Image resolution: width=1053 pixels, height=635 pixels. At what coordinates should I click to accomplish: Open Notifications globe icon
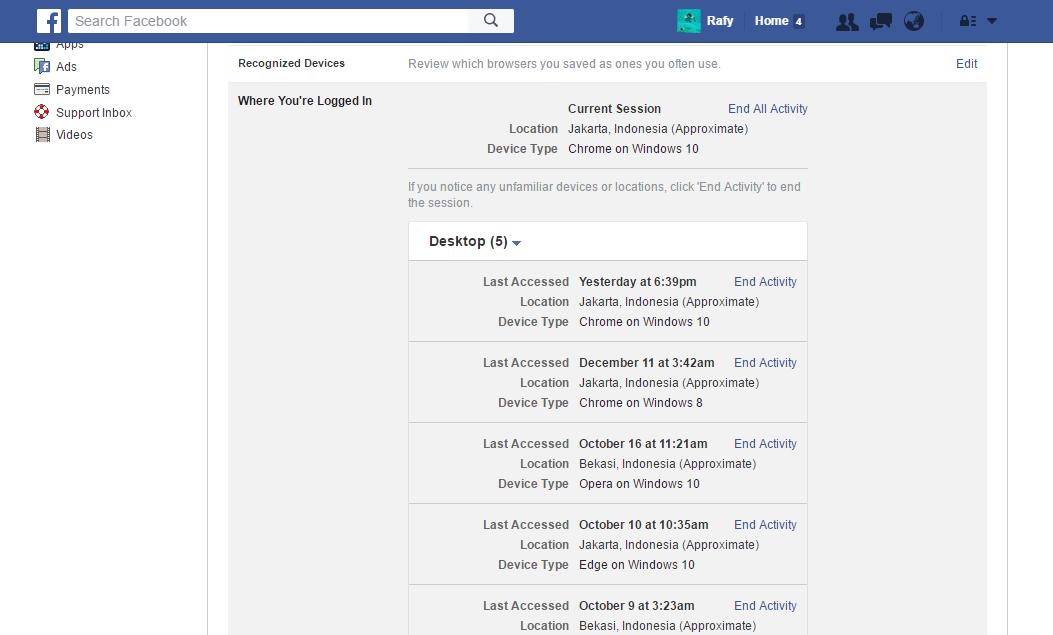[x=914, y=21]
